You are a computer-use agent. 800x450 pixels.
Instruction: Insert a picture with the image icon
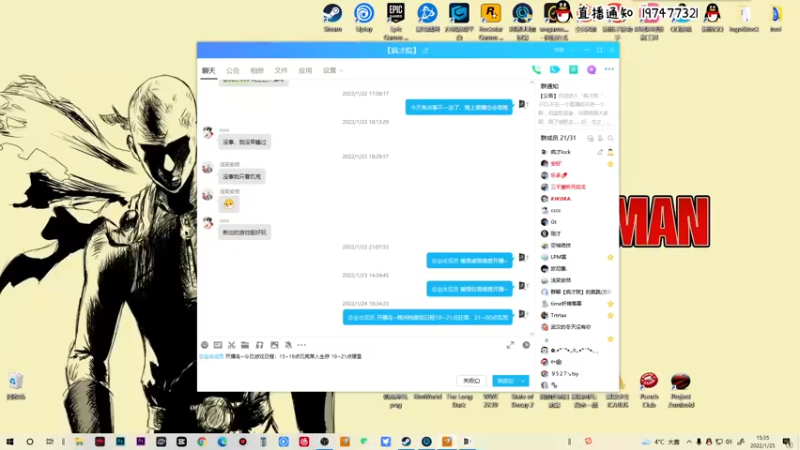coord(274,345)
